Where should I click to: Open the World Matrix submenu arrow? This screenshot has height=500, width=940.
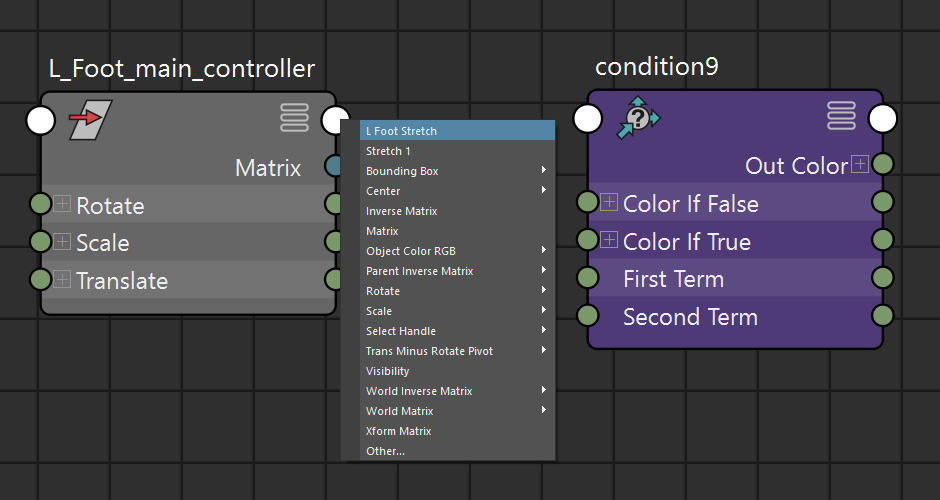544,410
